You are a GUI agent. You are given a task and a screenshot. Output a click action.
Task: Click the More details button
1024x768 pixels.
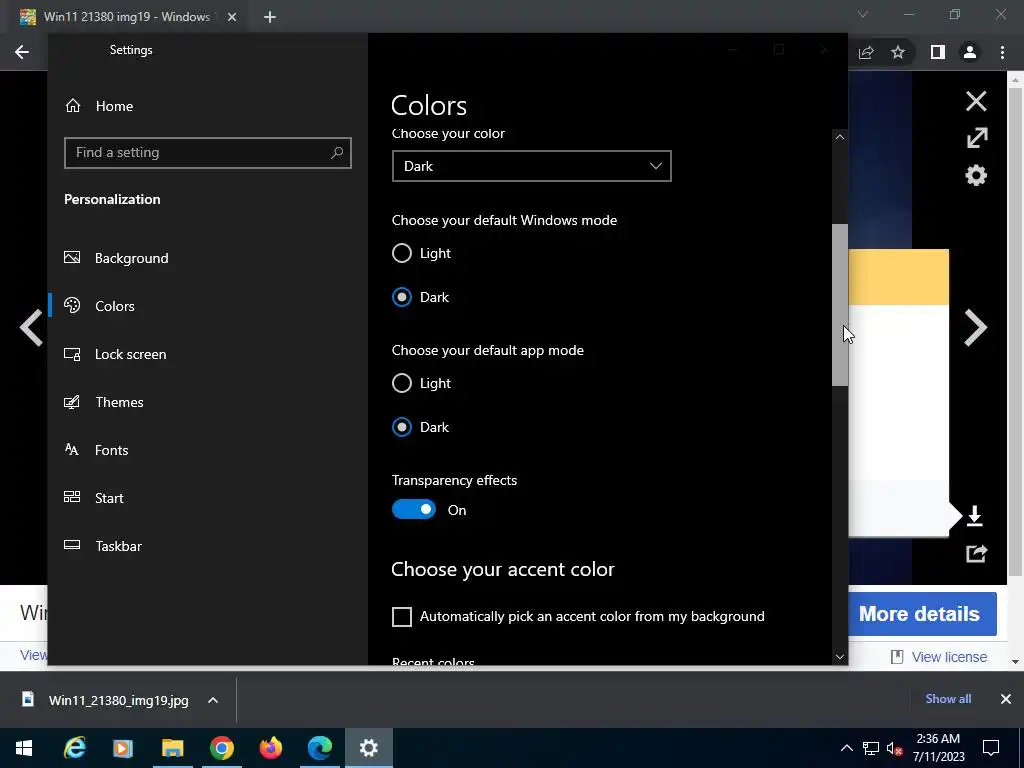(922, 614)
